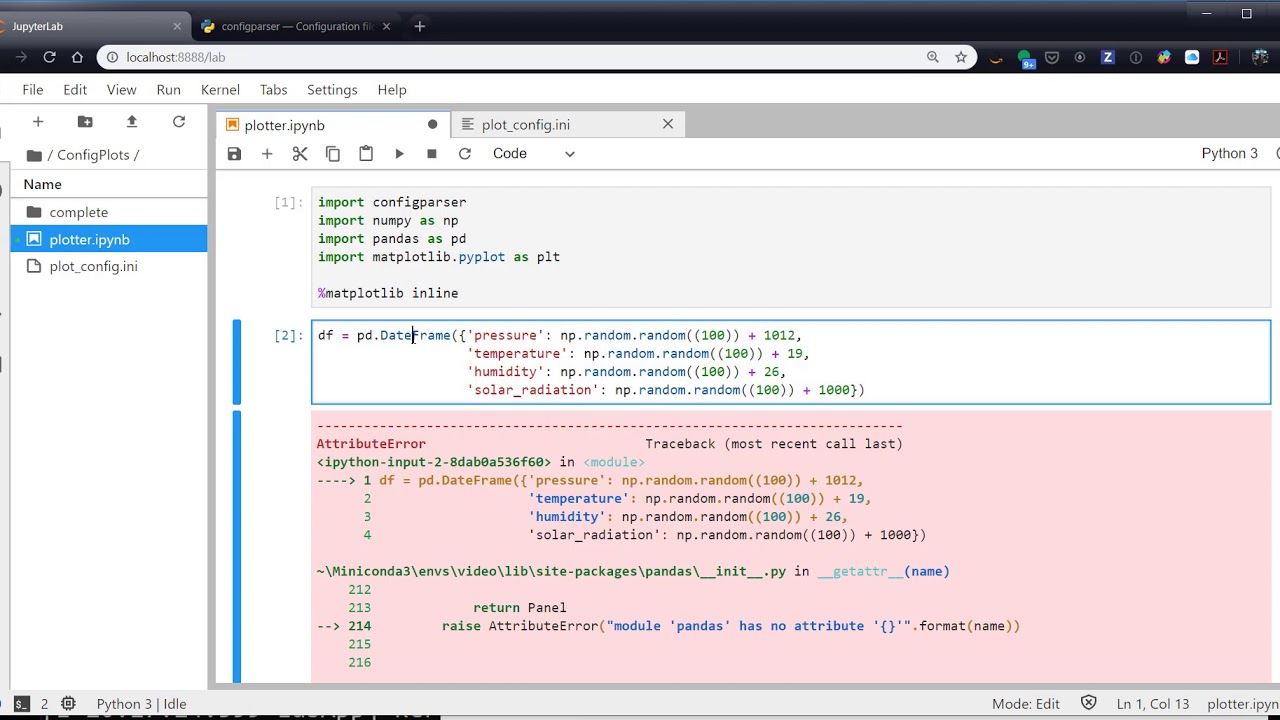1280x720 pixels.
Task: Open the Settings menu
Action: pyautogui.click(x=332, y=90)
